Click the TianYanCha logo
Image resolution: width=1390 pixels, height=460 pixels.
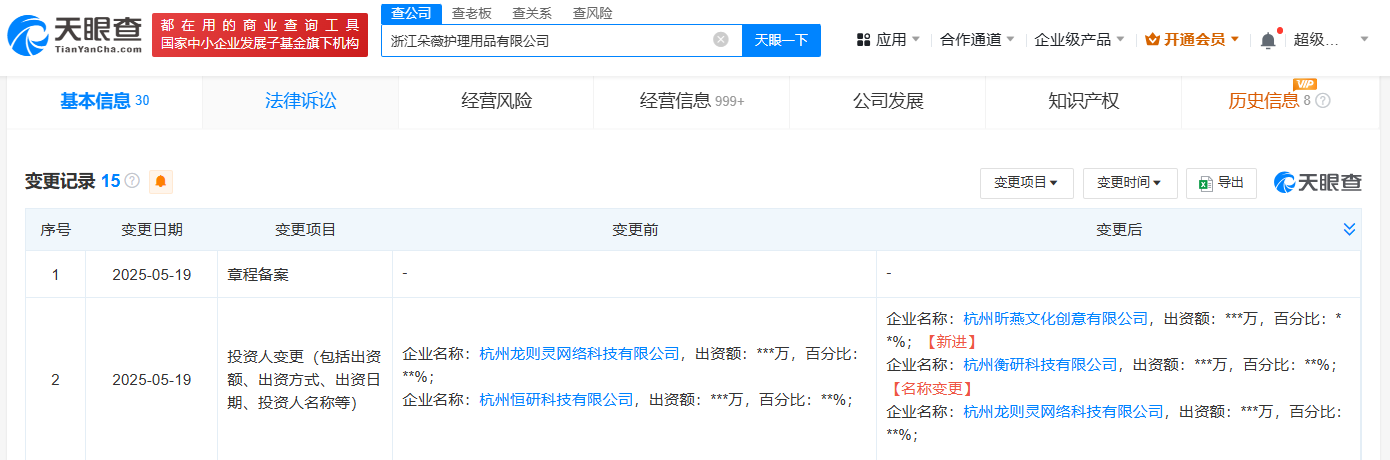(x=75, y=35)
